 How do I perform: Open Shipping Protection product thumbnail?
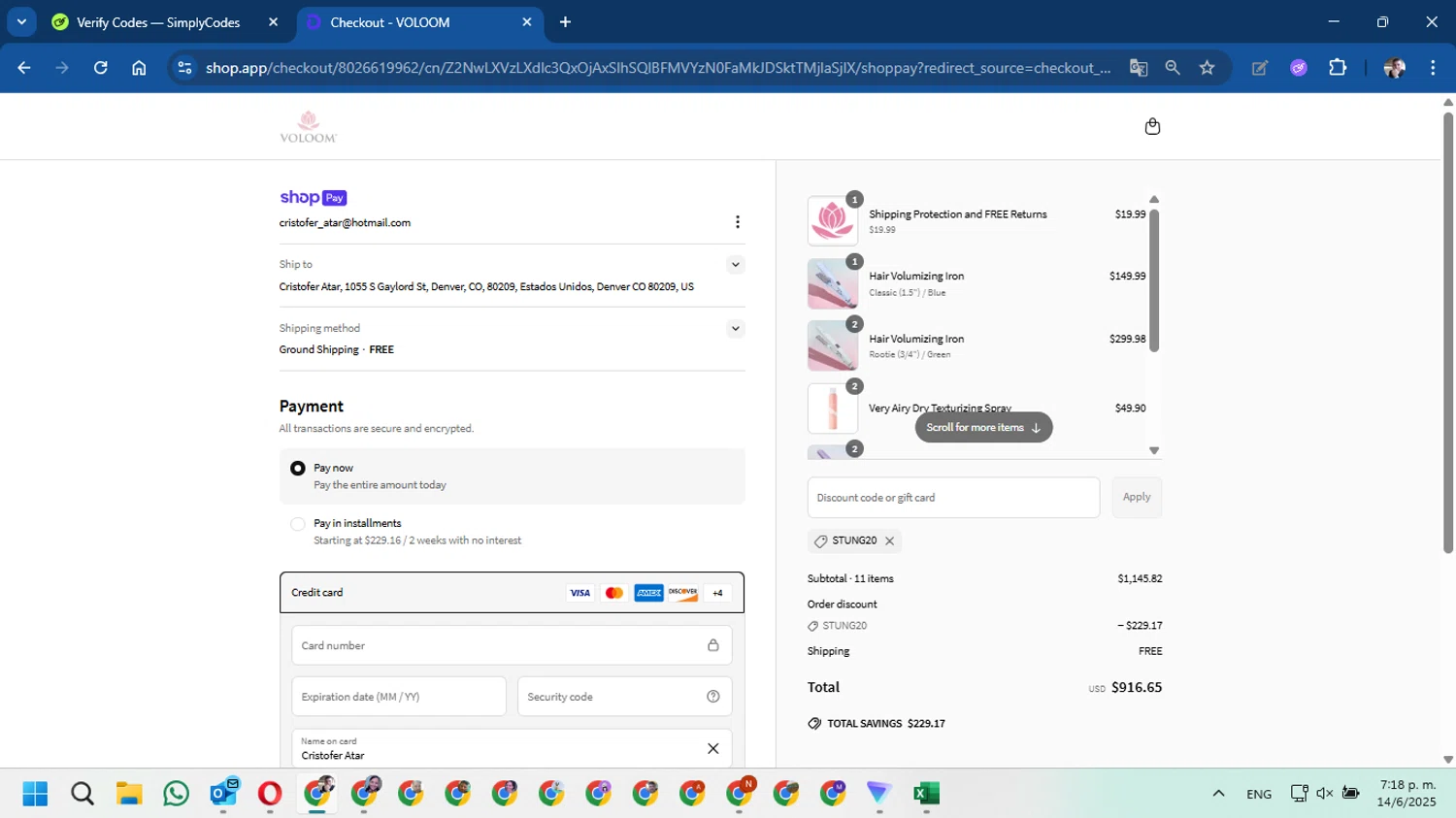[833, 220]
